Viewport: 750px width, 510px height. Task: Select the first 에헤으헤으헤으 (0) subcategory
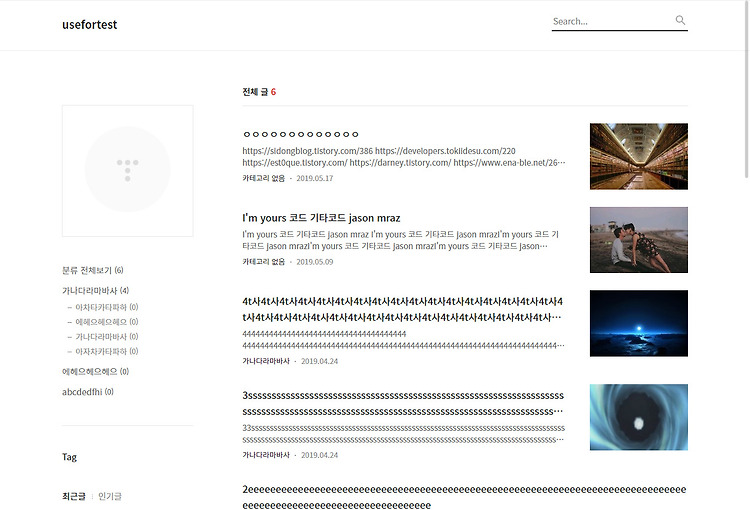pyautogui.click(x=107, y=322)
